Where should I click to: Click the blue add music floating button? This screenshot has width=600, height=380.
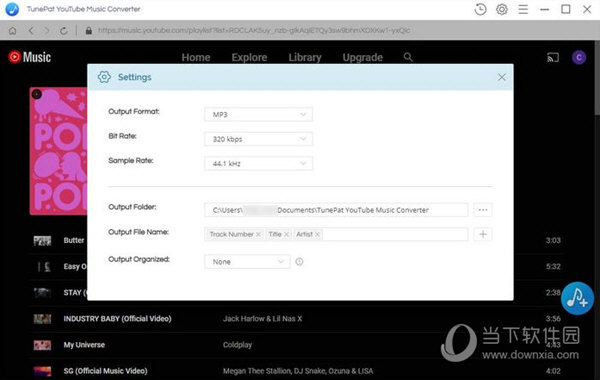(577, 298)
